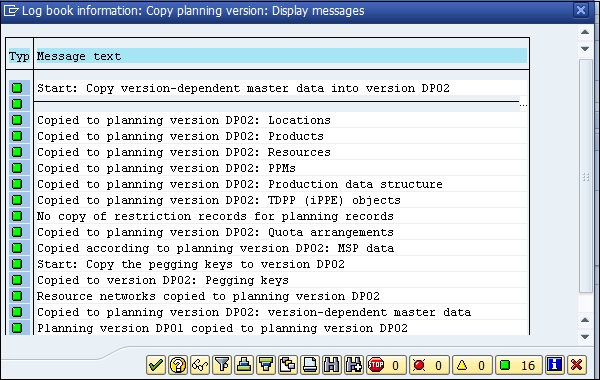Show warnings via yellow triangle 0 button
Image resolution: width=600 pixels, height=380 pixels.
coord(473,365)
